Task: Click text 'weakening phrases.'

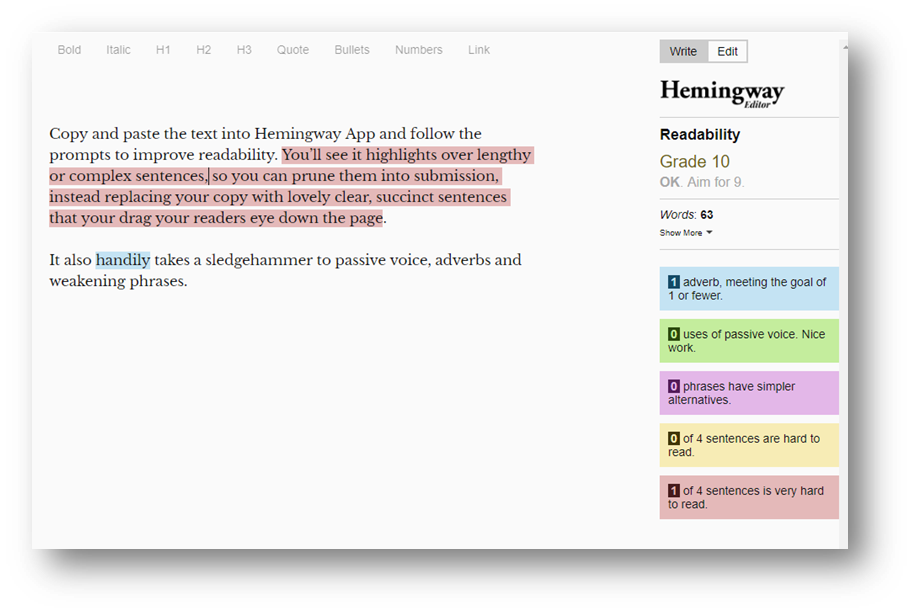Action: click(x=118, y=281)
